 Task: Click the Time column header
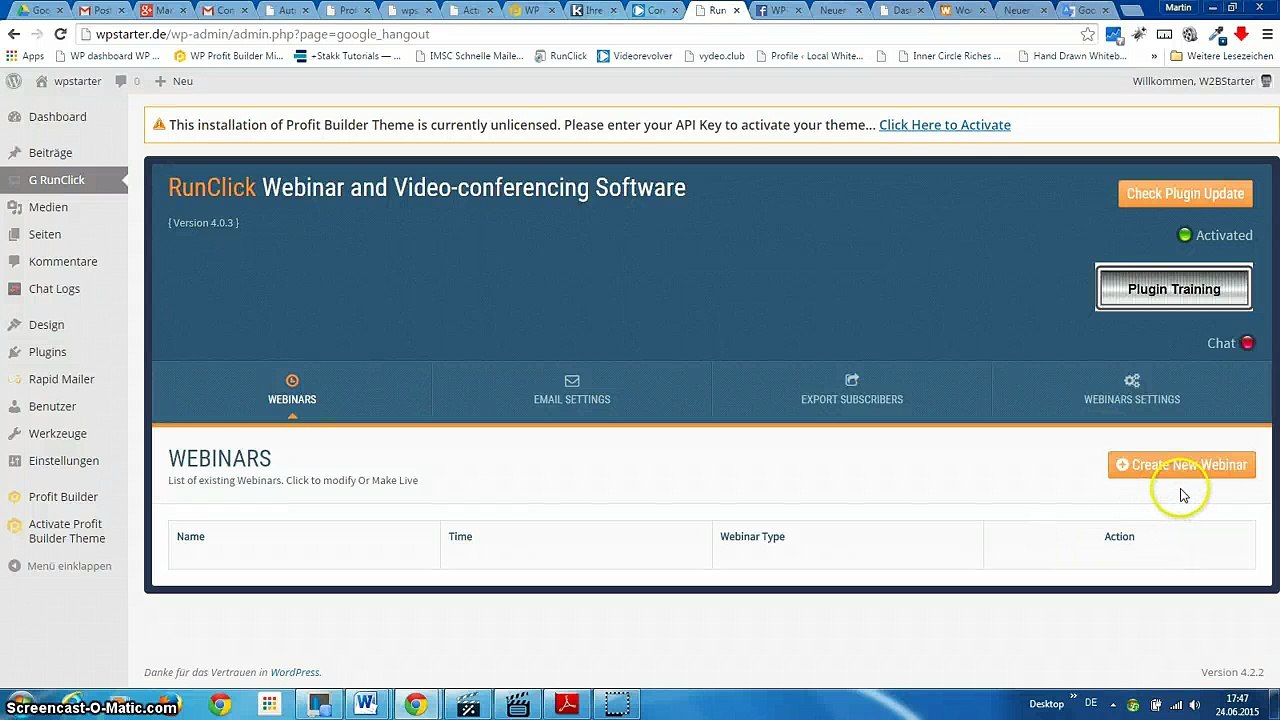coord(460,537)
